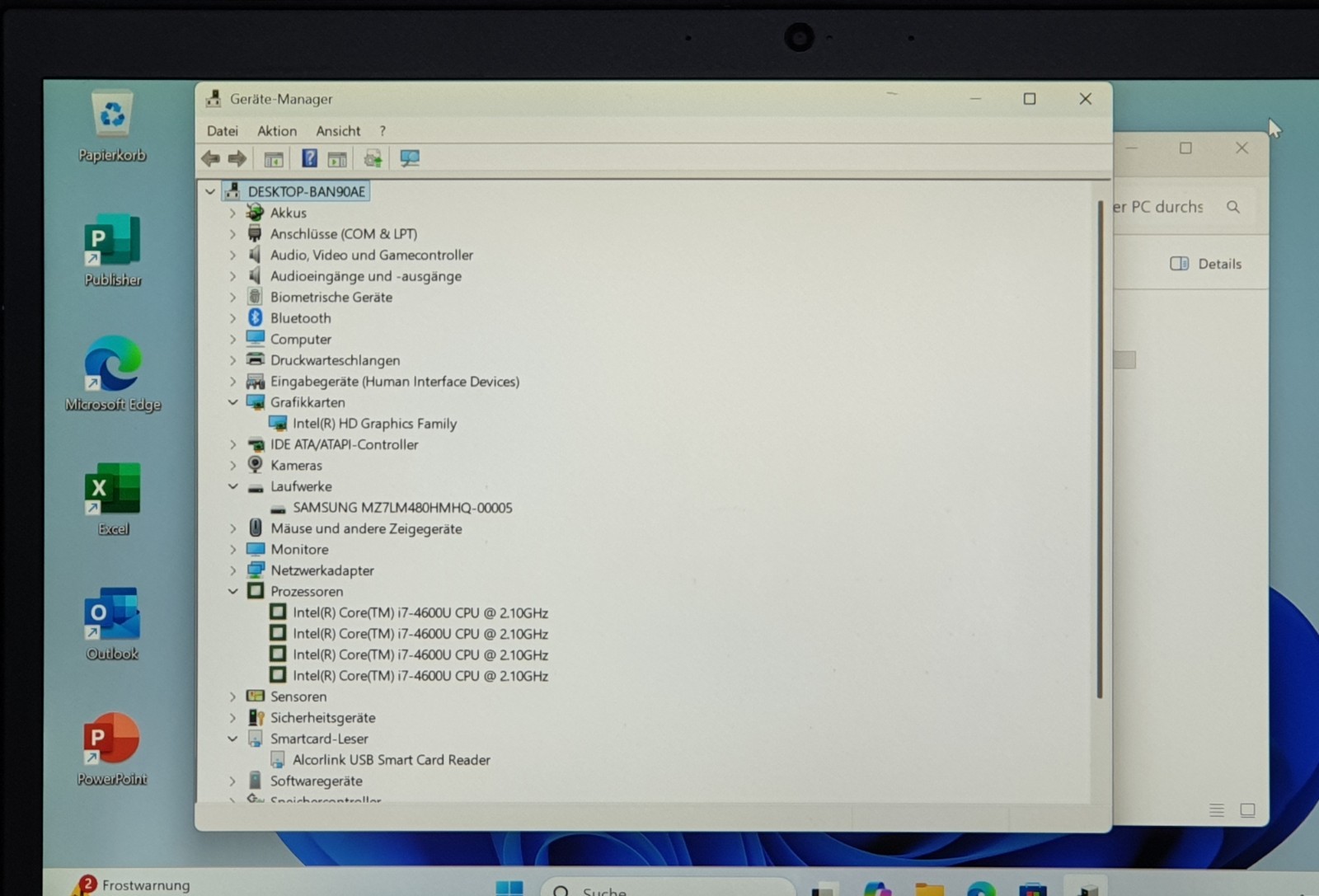Collapse the DESKTOP-BAN90AE root node
The width and height of the screenshot is (1319, 896).
210,191
